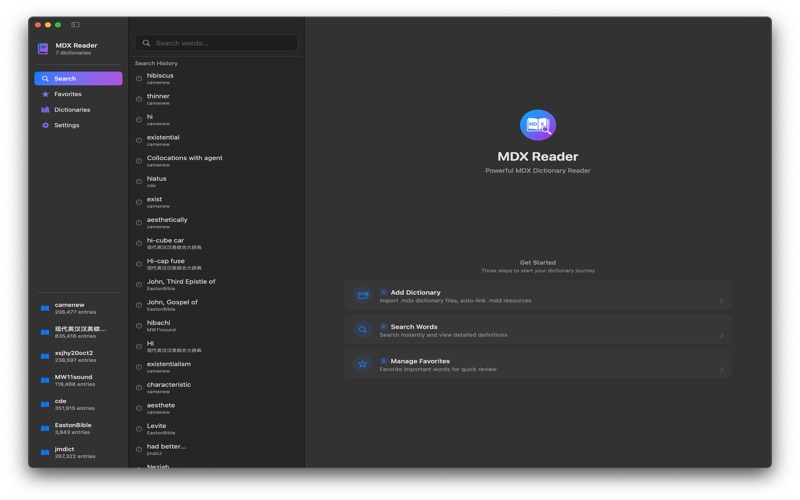Image resolution: width=800 pixels, height=500 pixels.
Task: Click the clock icon beside aesthete
Action: 139,408
